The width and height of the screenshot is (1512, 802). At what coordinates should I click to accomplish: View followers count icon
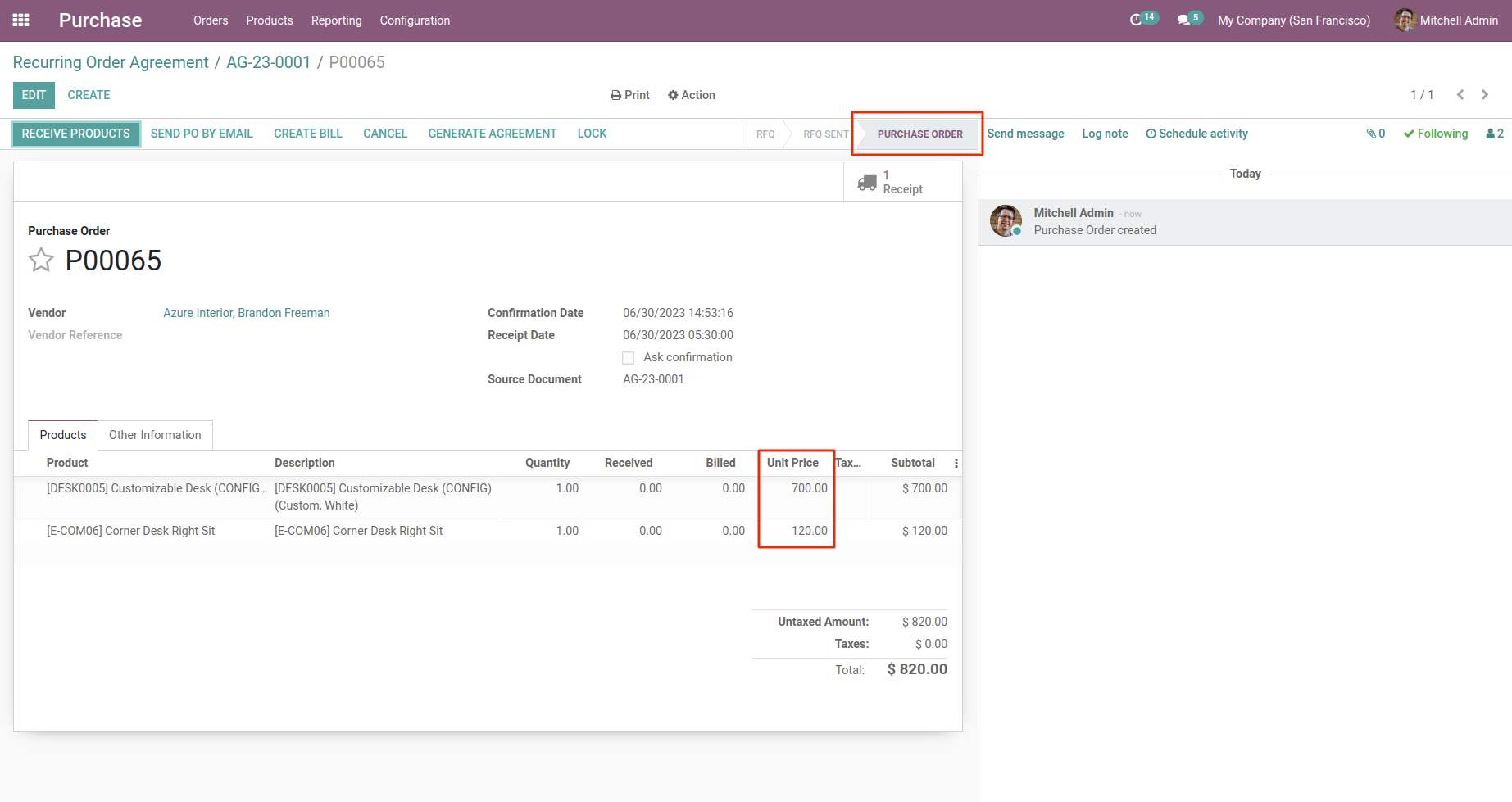click(1495, 134)
